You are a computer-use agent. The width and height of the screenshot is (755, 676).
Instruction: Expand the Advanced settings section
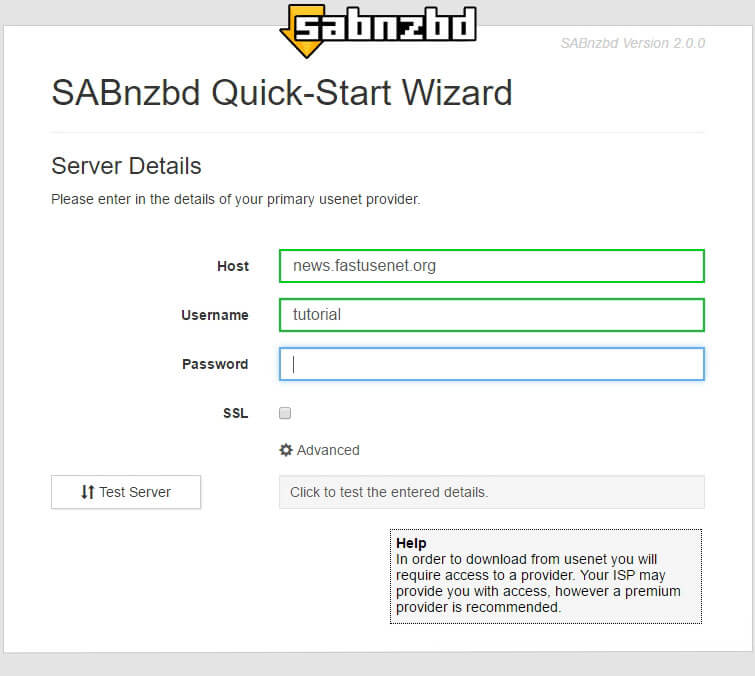click(327, 450)
